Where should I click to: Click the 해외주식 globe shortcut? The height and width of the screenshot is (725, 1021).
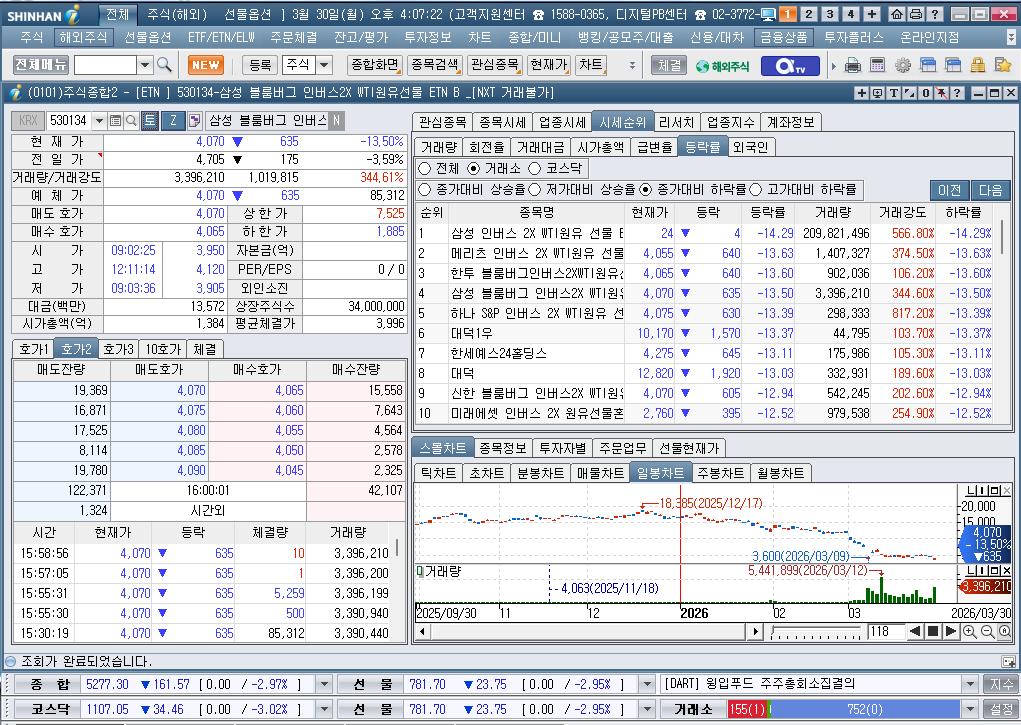coord(722,66)
